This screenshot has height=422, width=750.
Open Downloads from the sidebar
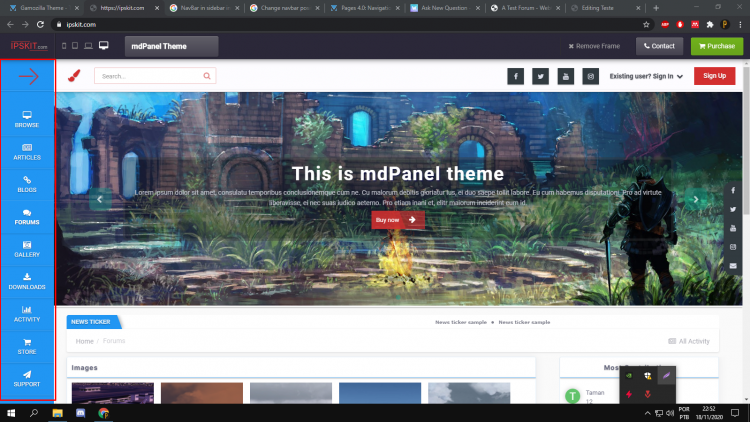27,281
